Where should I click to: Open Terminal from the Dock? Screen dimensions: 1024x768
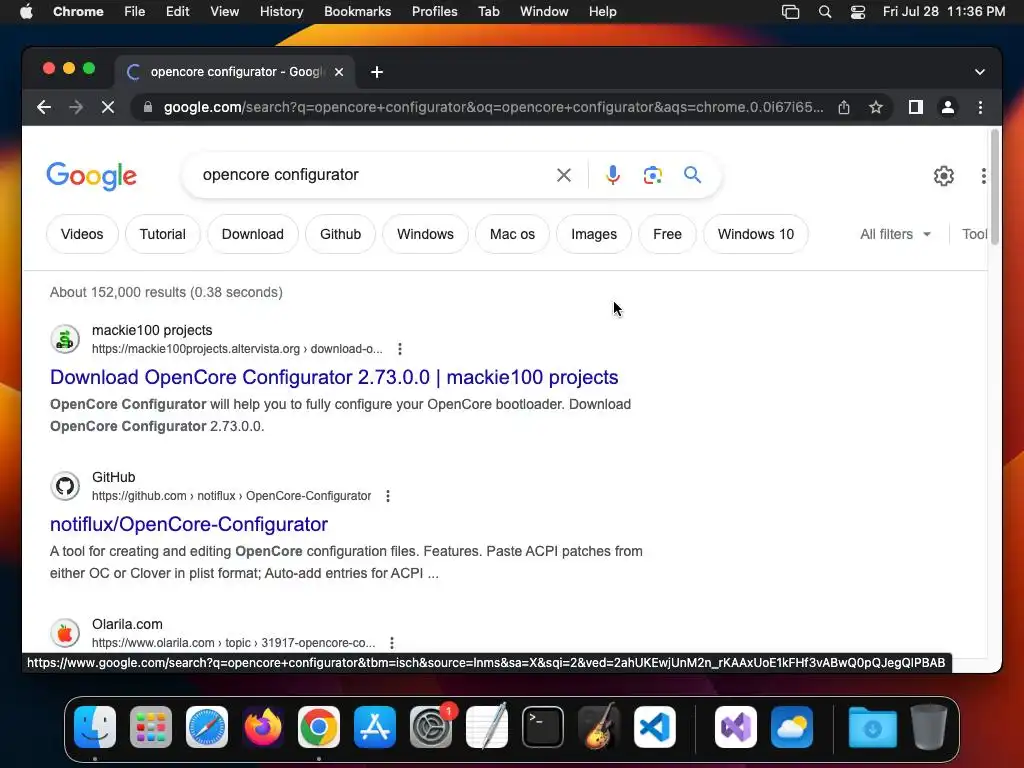[x=543, y=727]
